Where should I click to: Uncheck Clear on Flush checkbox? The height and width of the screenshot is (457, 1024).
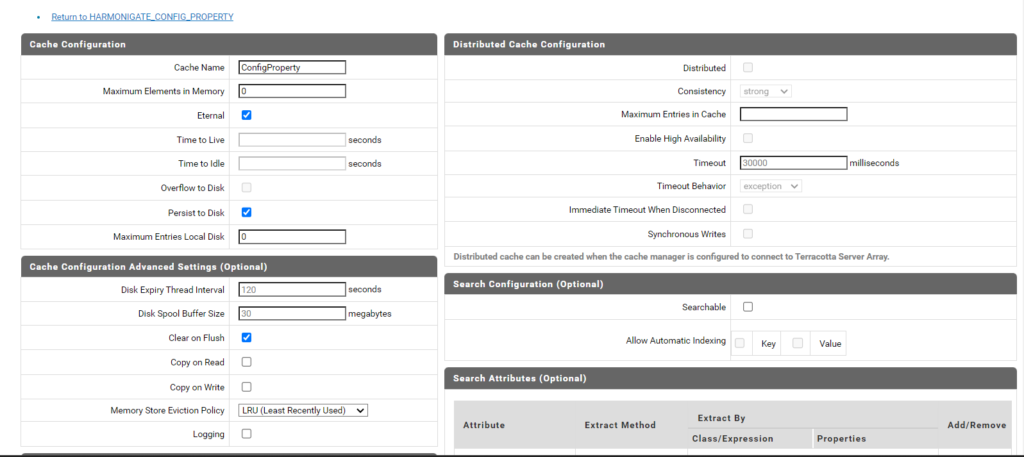[x=246, y=338]
